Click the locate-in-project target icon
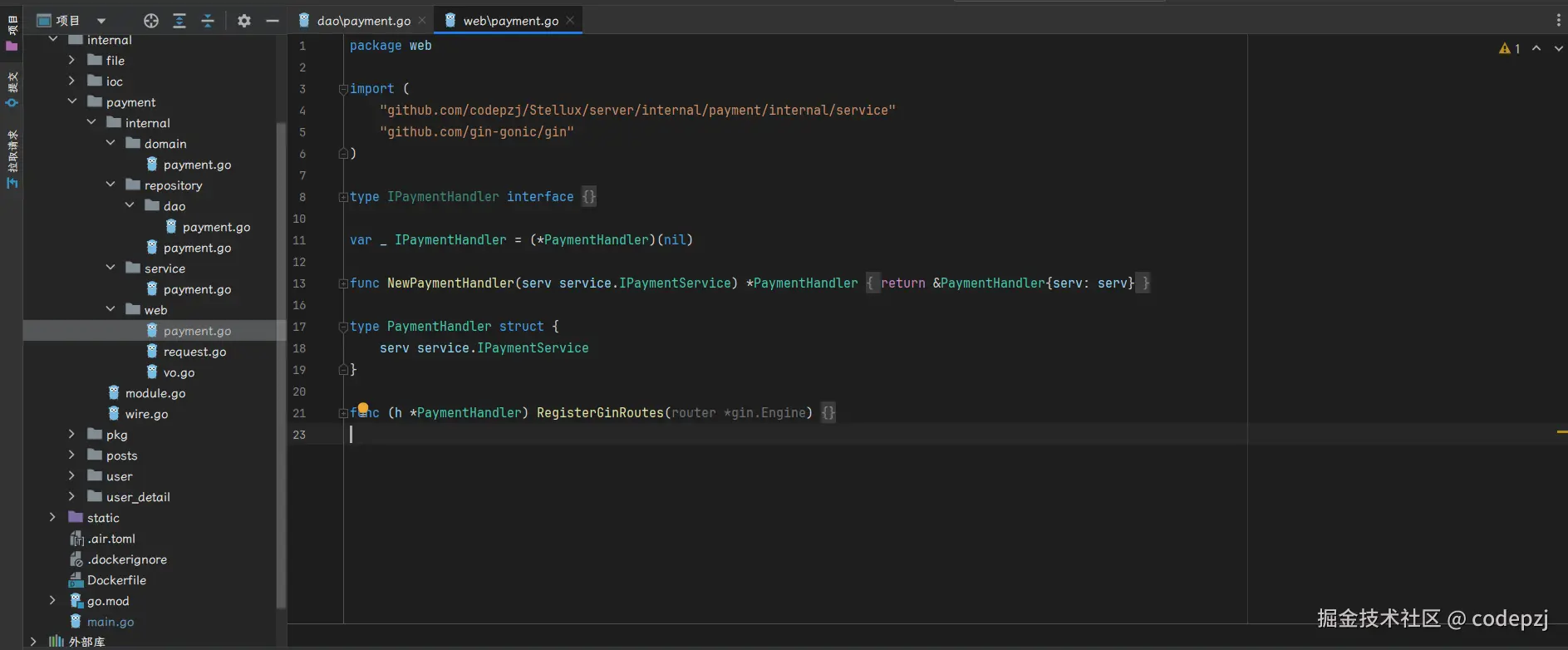 [x=150, y=21]
